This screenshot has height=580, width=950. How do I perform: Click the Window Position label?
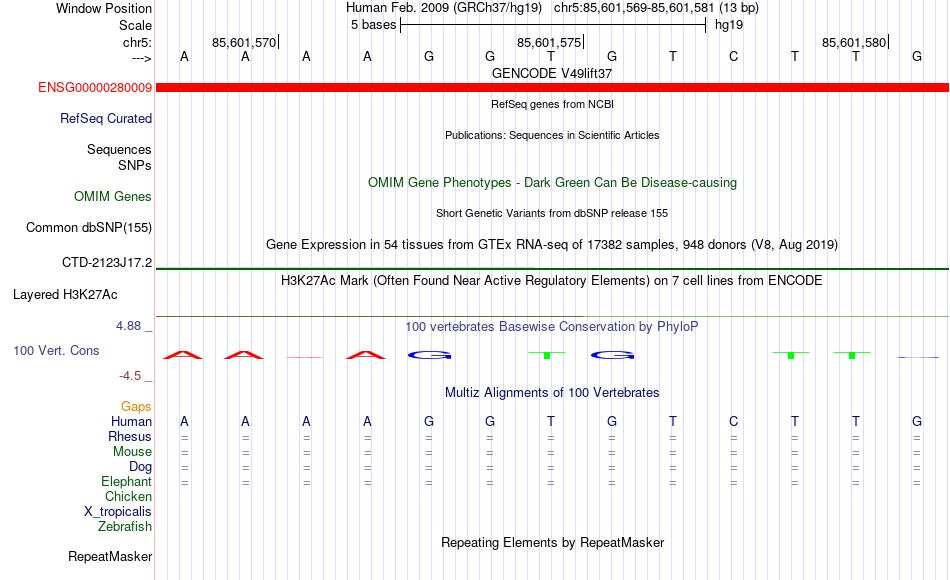click(104, 8)
